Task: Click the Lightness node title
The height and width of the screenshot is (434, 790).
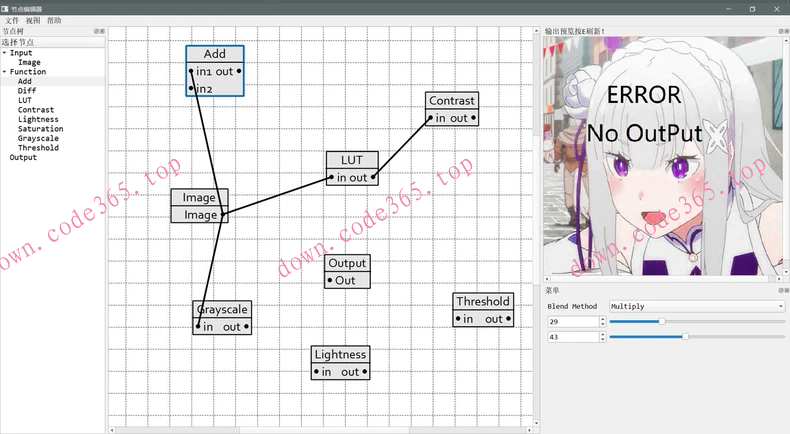Action: (x=341, y=354)
